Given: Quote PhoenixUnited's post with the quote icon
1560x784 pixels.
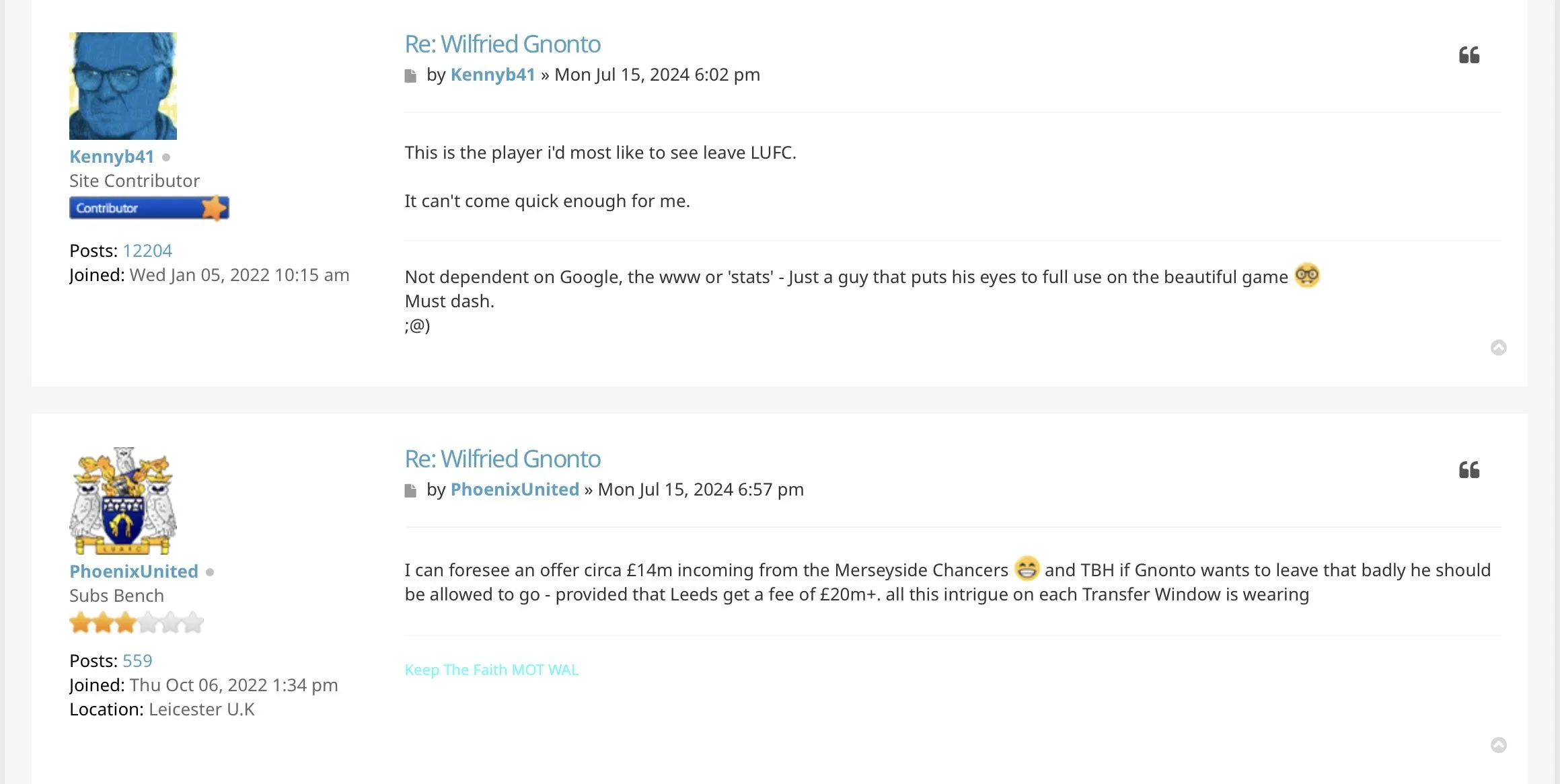Looking at the screenshot, I should [x=1469, y=470].
